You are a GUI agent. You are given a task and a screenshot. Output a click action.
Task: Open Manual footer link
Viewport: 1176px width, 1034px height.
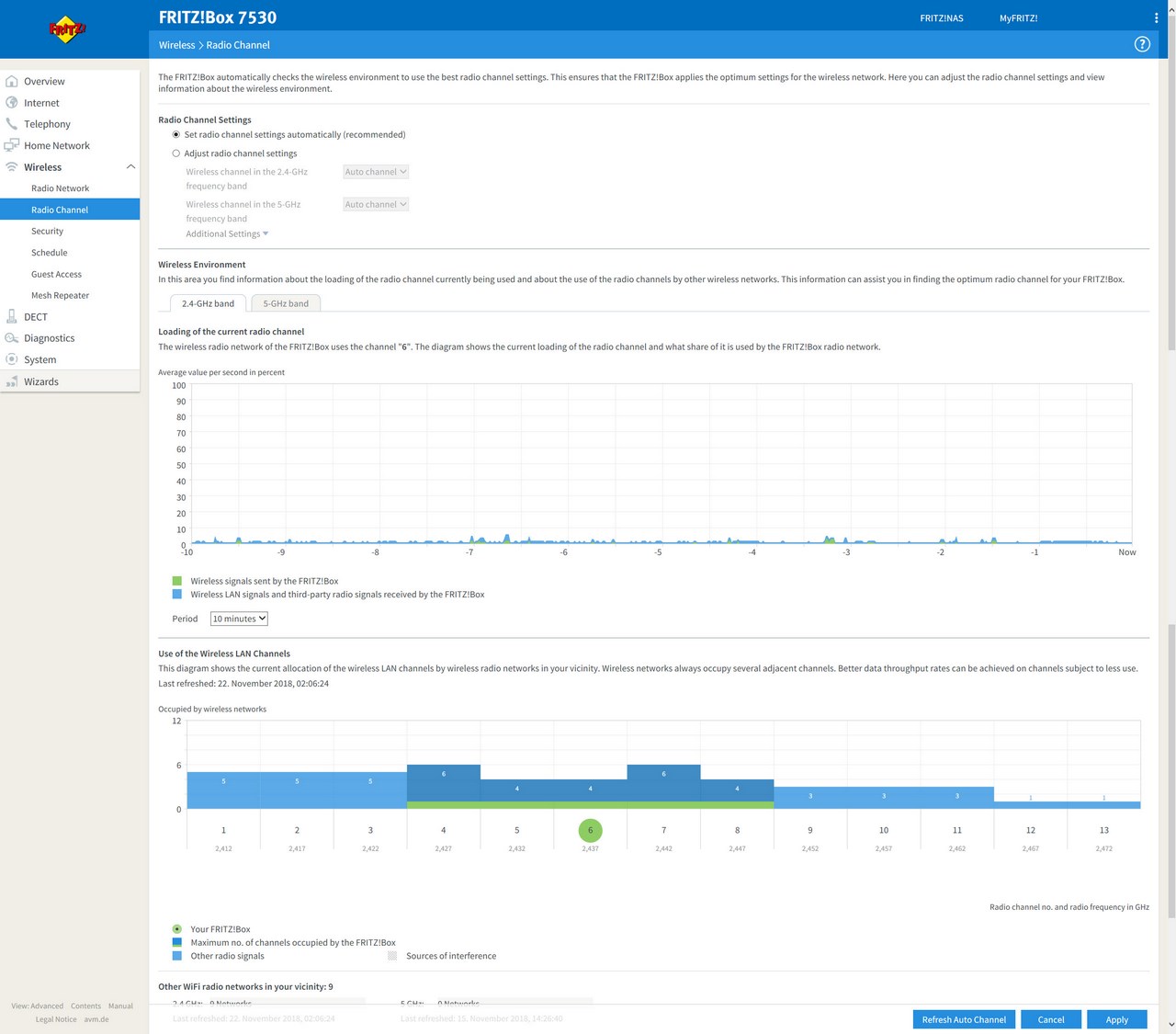pyautogui.click(x=120, y=1006)
